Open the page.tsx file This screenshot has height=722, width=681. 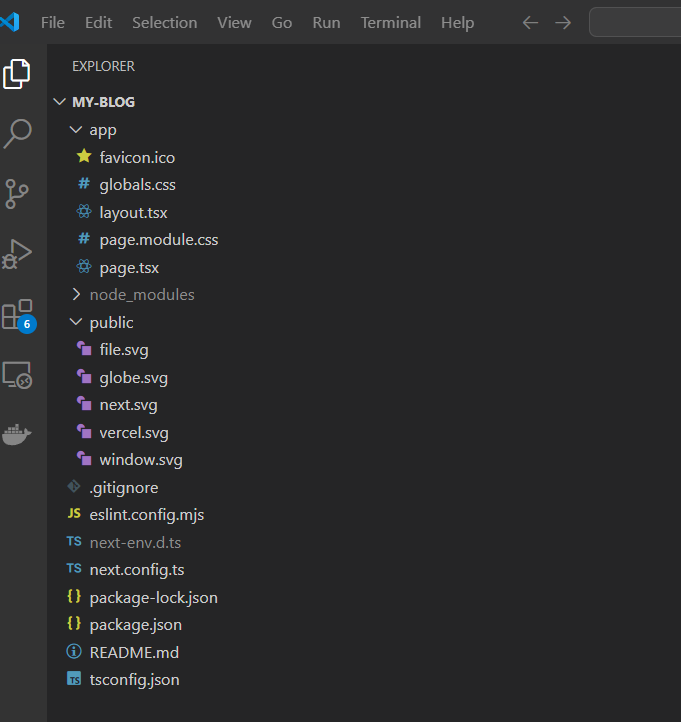[x=129, y=268]
